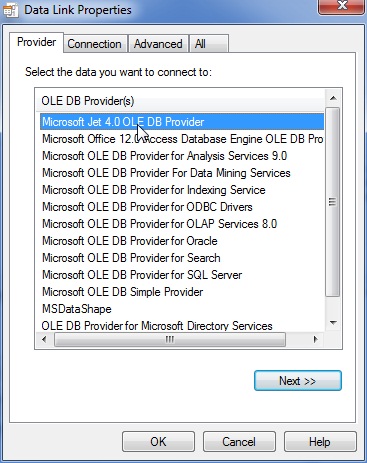This screenshot has width=367, height=463.
Task: Click the list's scroll up arrow
Action: pyautogui.click(x=333, y=98)
